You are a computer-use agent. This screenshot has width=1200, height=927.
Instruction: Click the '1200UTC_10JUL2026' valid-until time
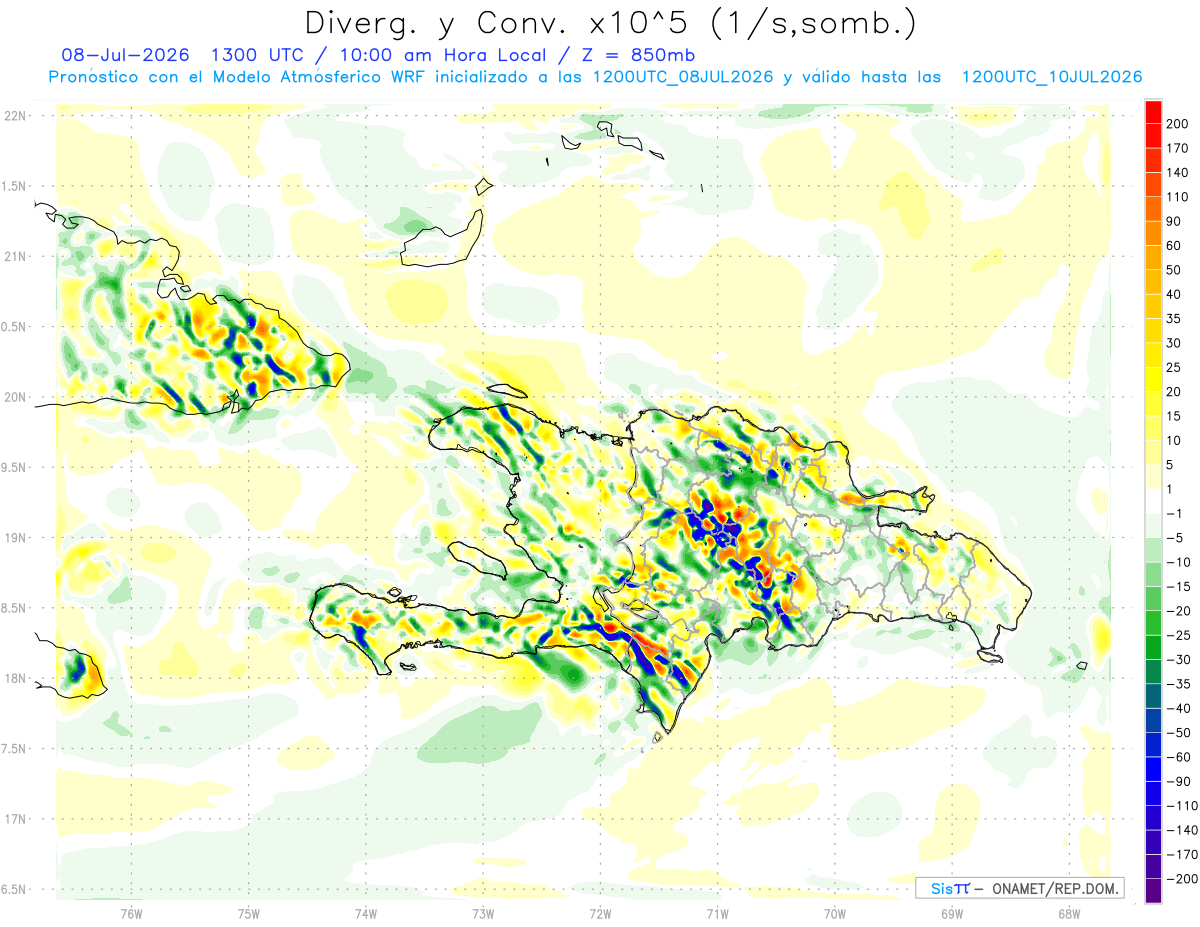[x=1052, y=77]
